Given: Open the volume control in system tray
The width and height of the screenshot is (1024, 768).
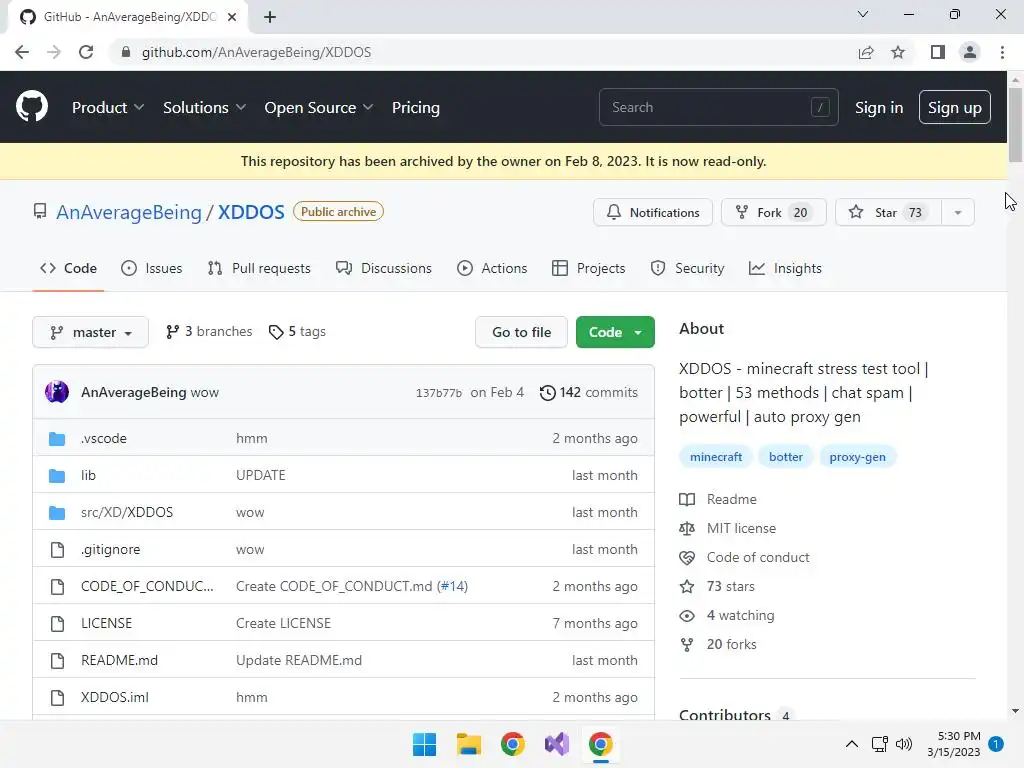Looking at the screenshot, I should pyautogui.click(x=904, y=744).
